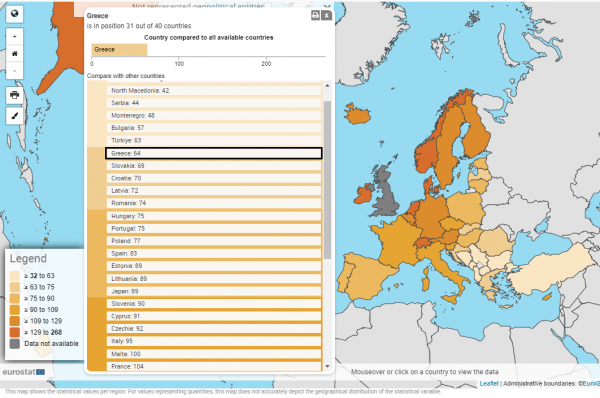Select the Türkiye: 63 row
Viewport: 600px width, 398px height.
click(214, 140)
